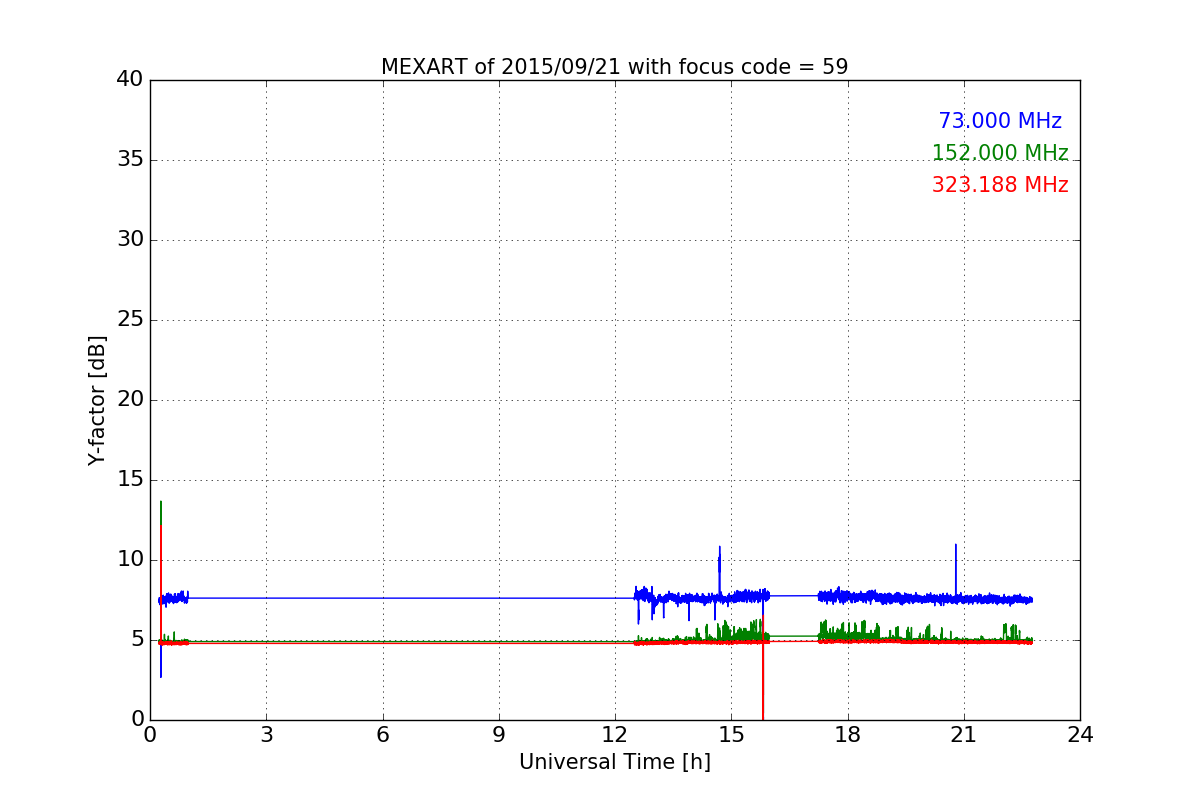The image size is (1200, 800).
Task: Select the 323.188 MHz legend label
Action: click(x=1000, y=185)
